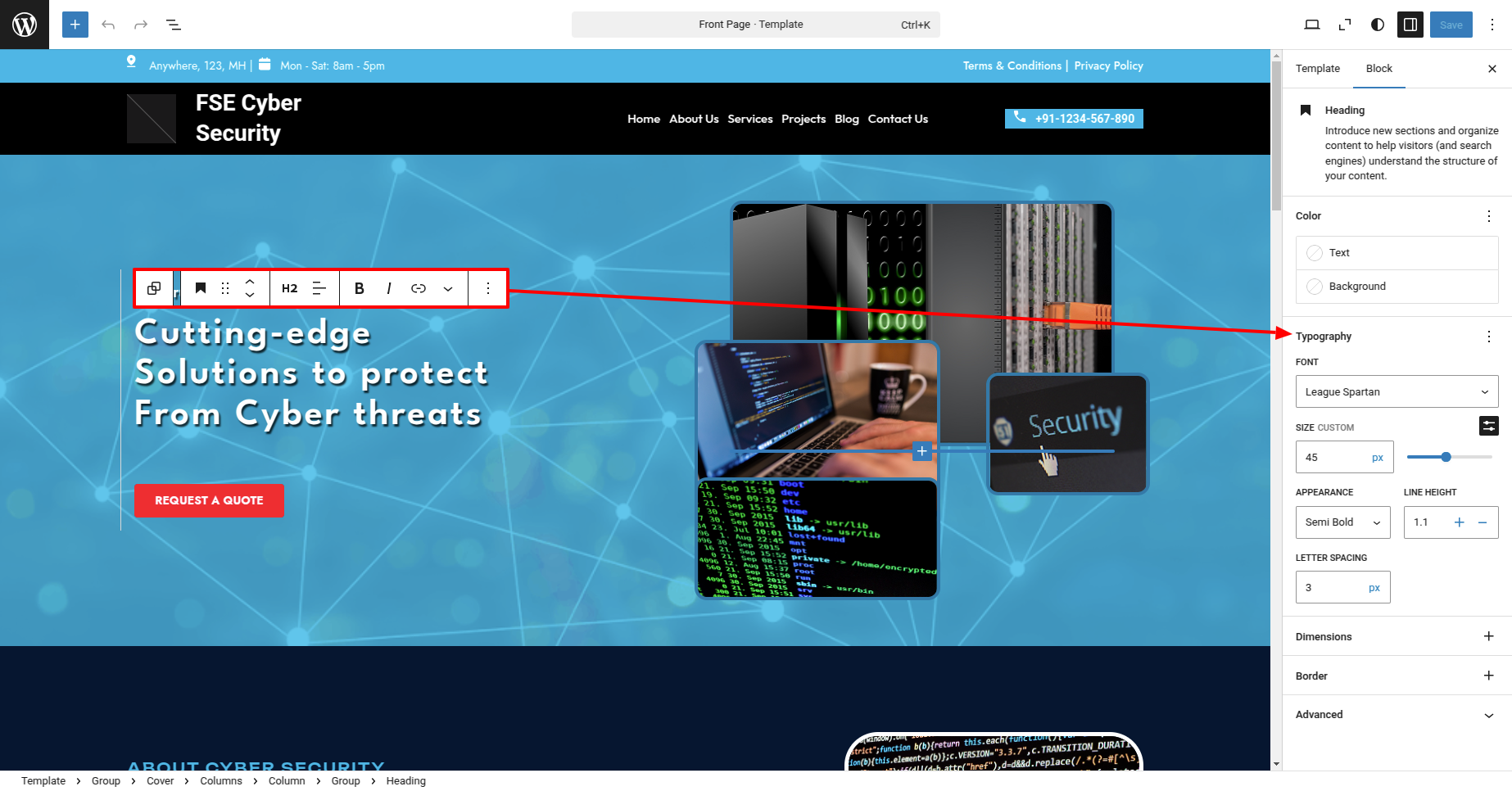Viewport: 1512px width, 791px height.
Task: Click the Services menu item
Action: (750, 119)
